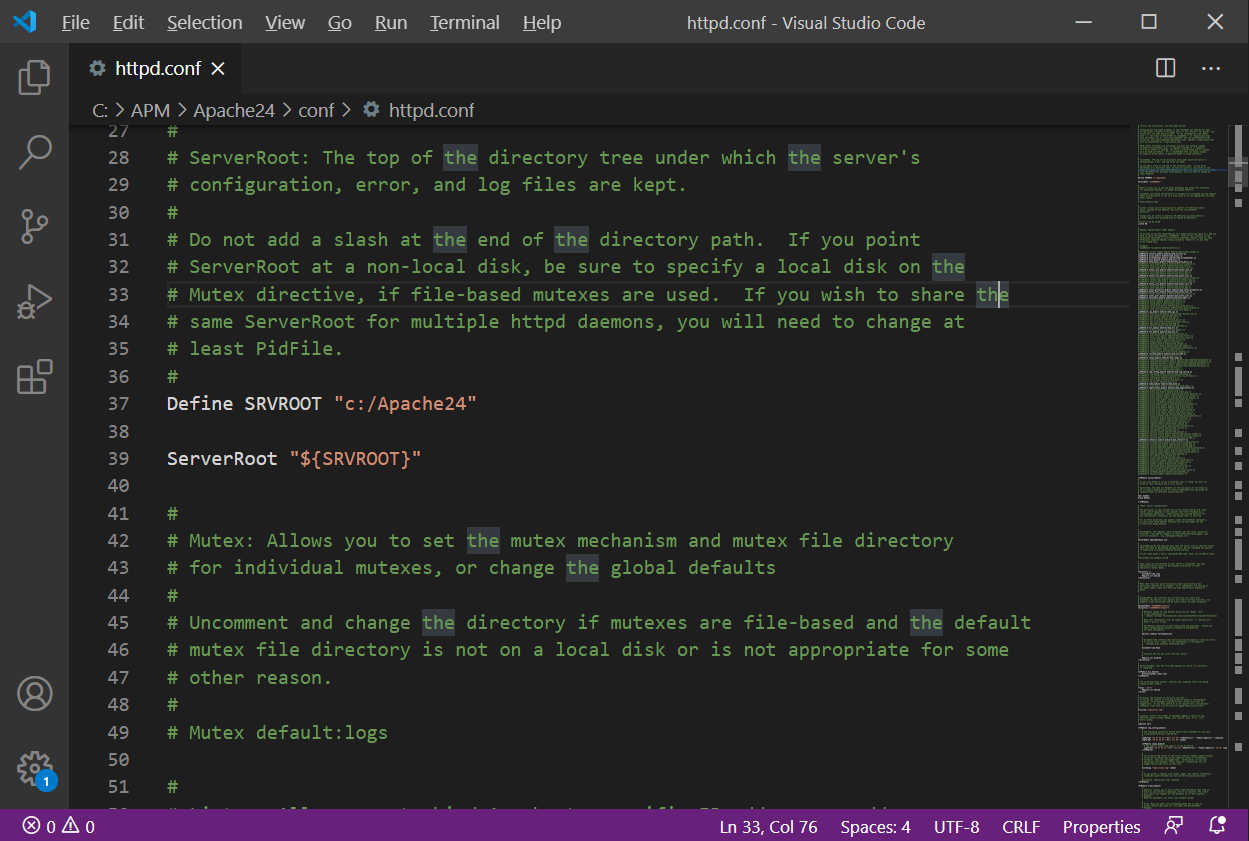1249x841 pixels.
Task: Click the 'ServerRoot' directive on line 39
Action: (222, 459)
